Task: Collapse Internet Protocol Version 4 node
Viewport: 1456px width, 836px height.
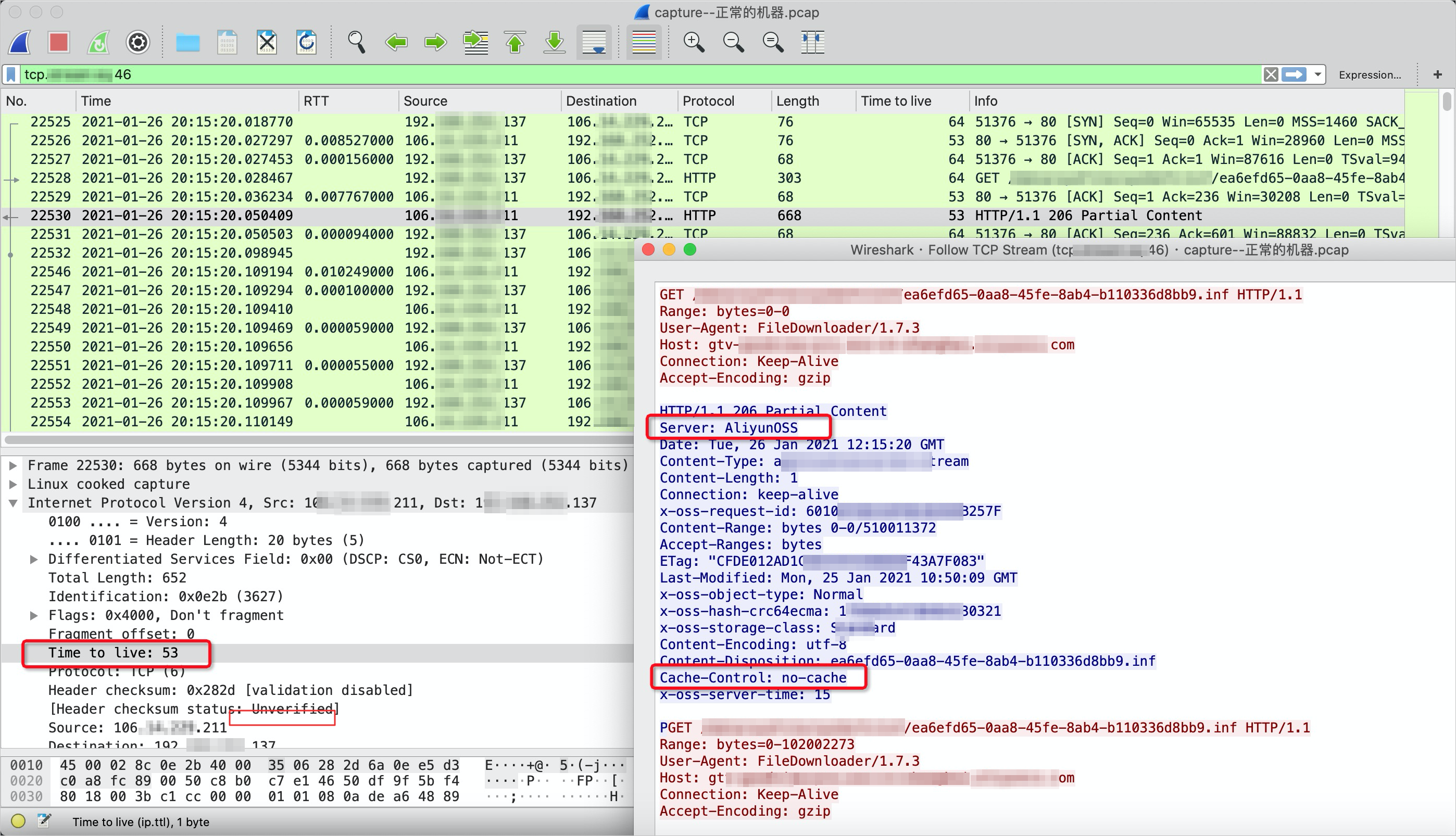Action: 12,503
